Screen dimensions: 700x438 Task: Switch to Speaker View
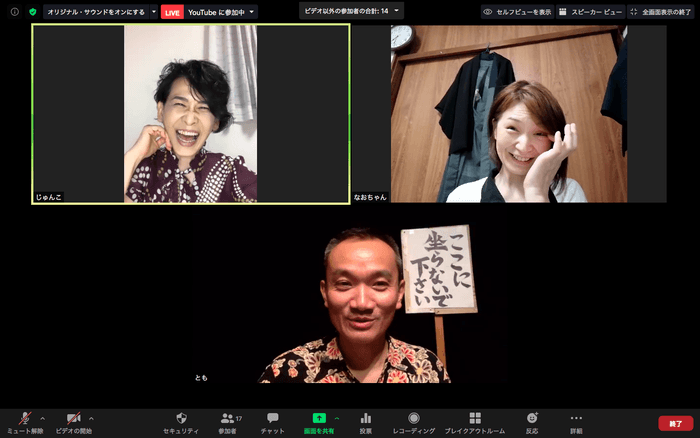pyautogui.click(x=591, y=12)
